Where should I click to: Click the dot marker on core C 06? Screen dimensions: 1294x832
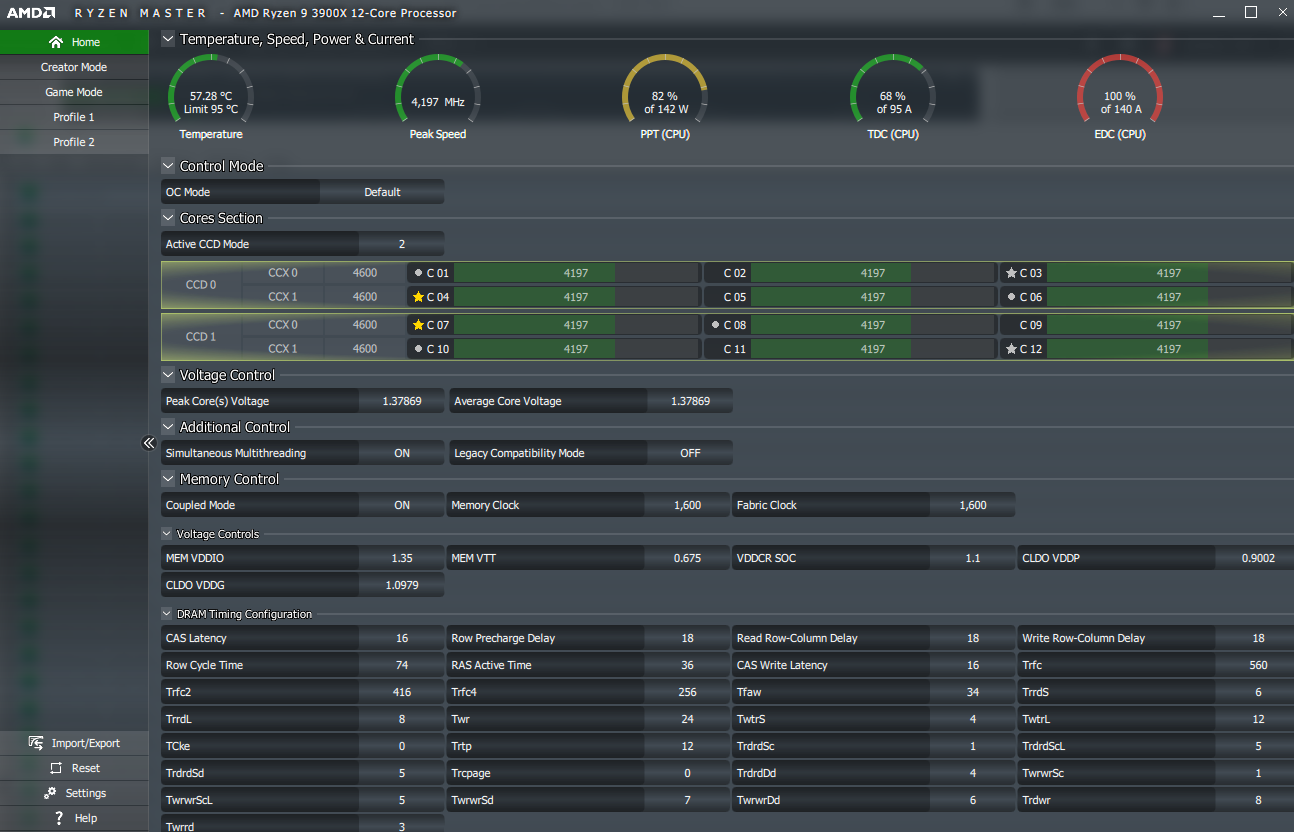click(x=1011, y=297)
